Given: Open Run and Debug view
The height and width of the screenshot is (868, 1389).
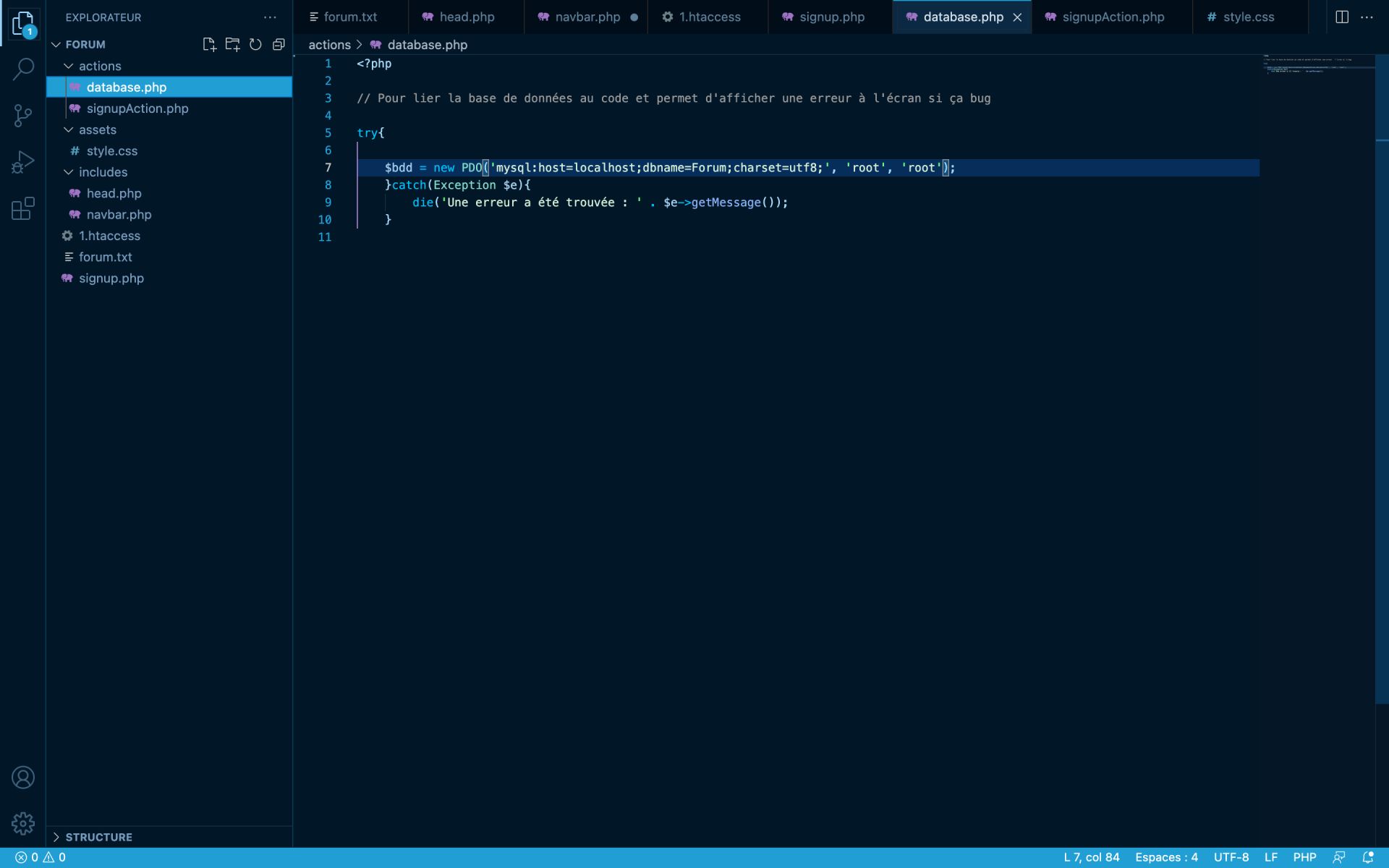Looking at the screenshot, I should click(x=23, y=162).
